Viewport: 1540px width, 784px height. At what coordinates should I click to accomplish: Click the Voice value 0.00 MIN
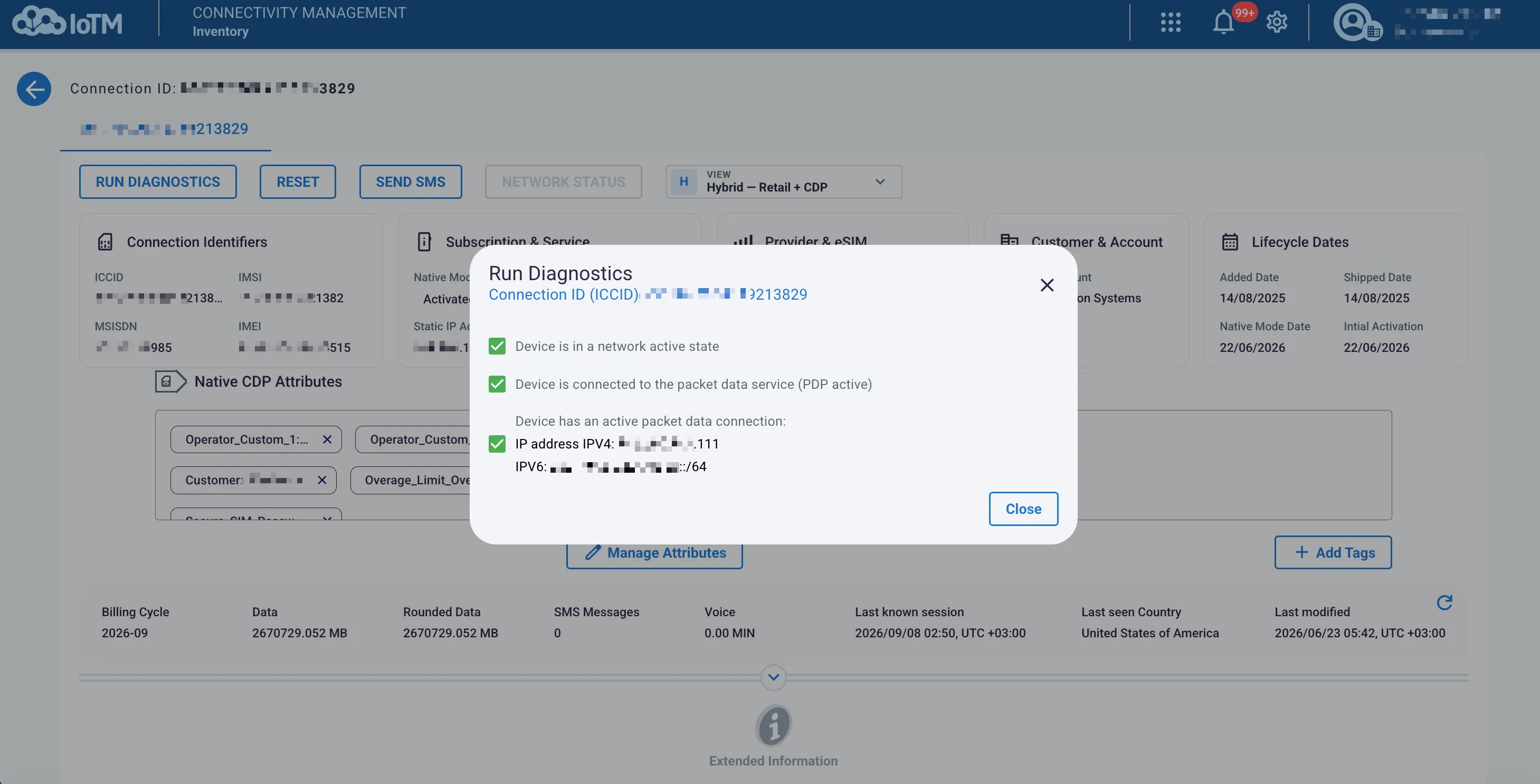pyautogui.click(x=729, y=634)
